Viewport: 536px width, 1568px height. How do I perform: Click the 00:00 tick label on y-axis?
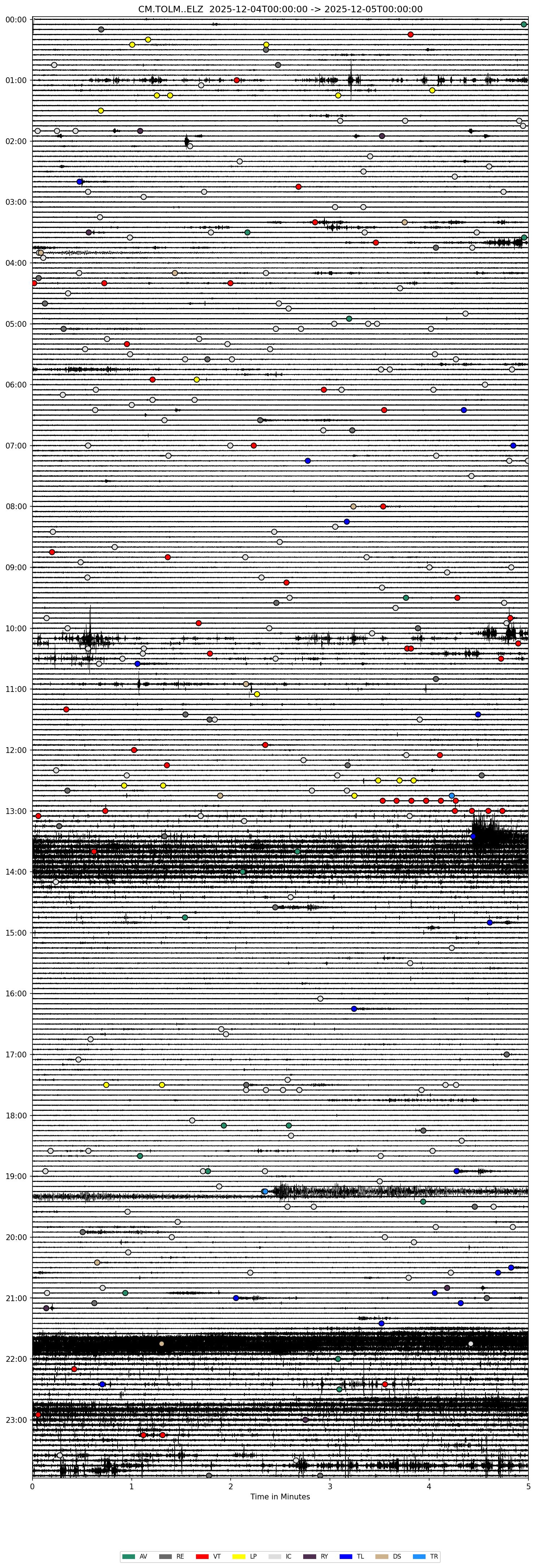click(x=17, y=20)
